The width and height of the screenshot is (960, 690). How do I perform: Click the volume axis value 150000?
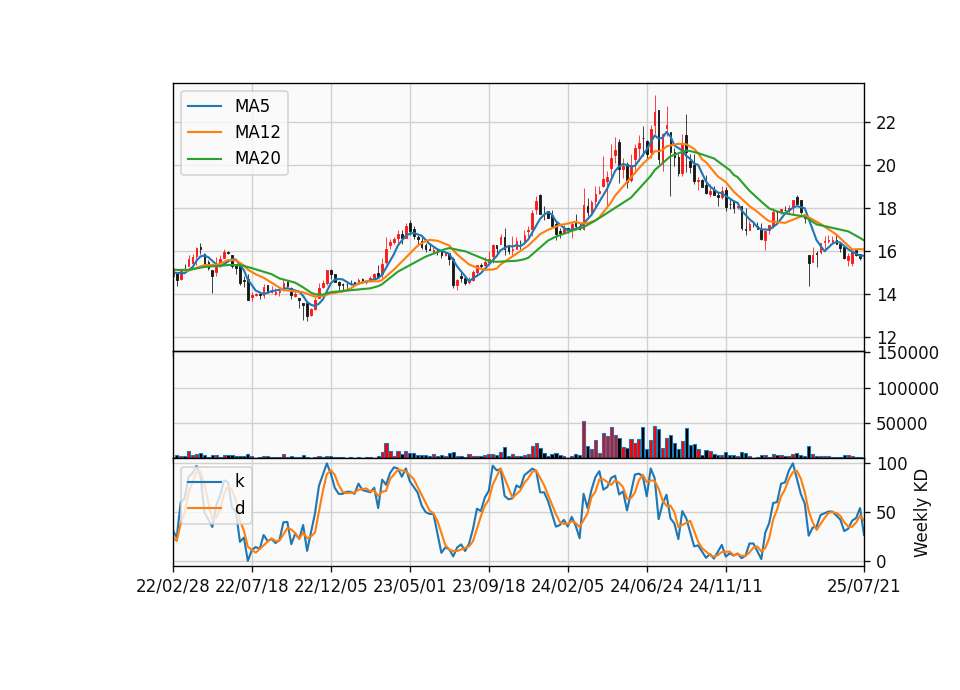pyautogui.click(x=907, y=353)
